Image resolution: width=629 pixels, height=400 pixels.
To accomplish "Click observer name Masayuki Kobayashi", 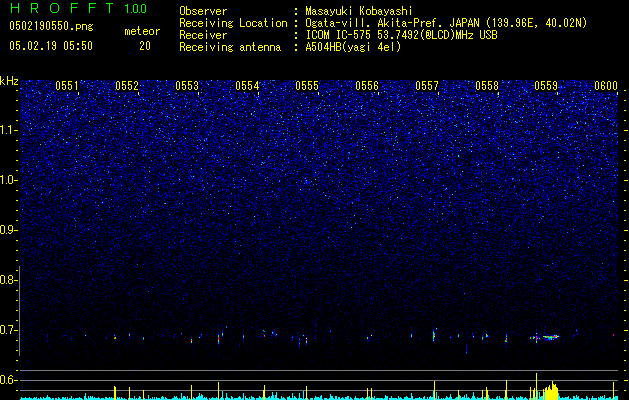I will point(359,11).
